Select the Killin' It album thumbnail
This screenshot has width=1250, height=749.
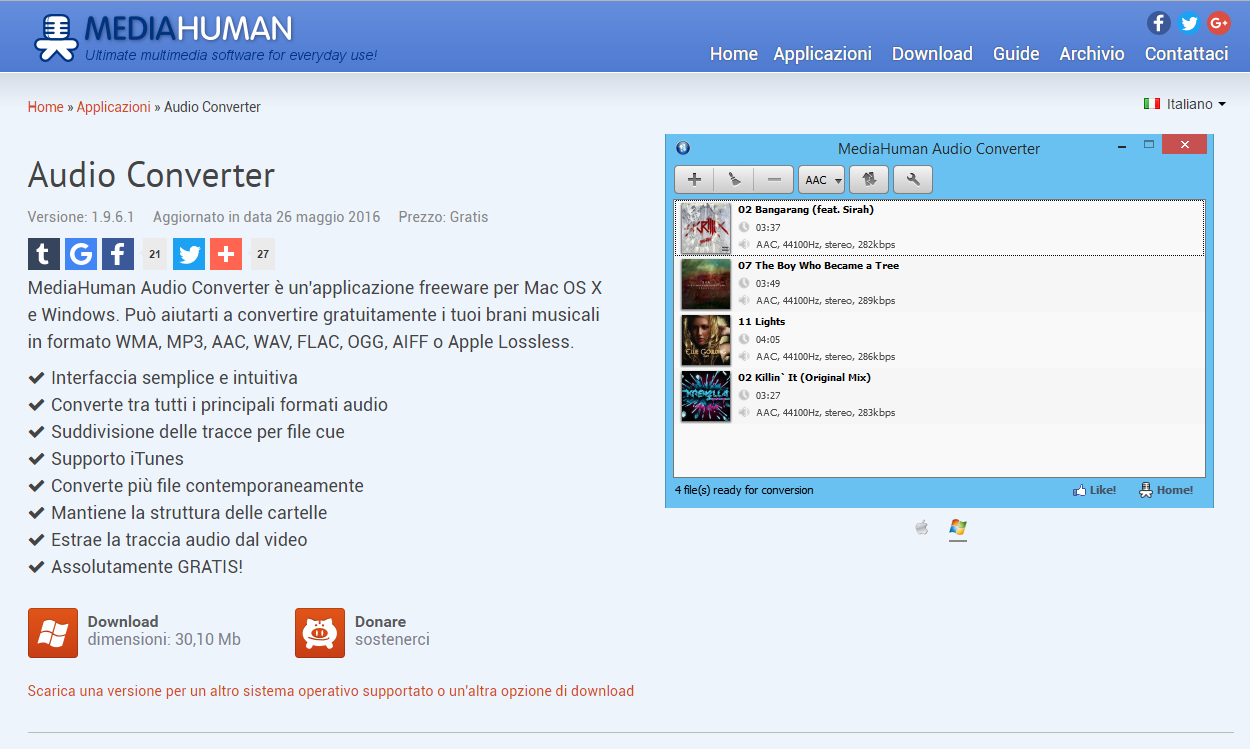coord(706,396)
